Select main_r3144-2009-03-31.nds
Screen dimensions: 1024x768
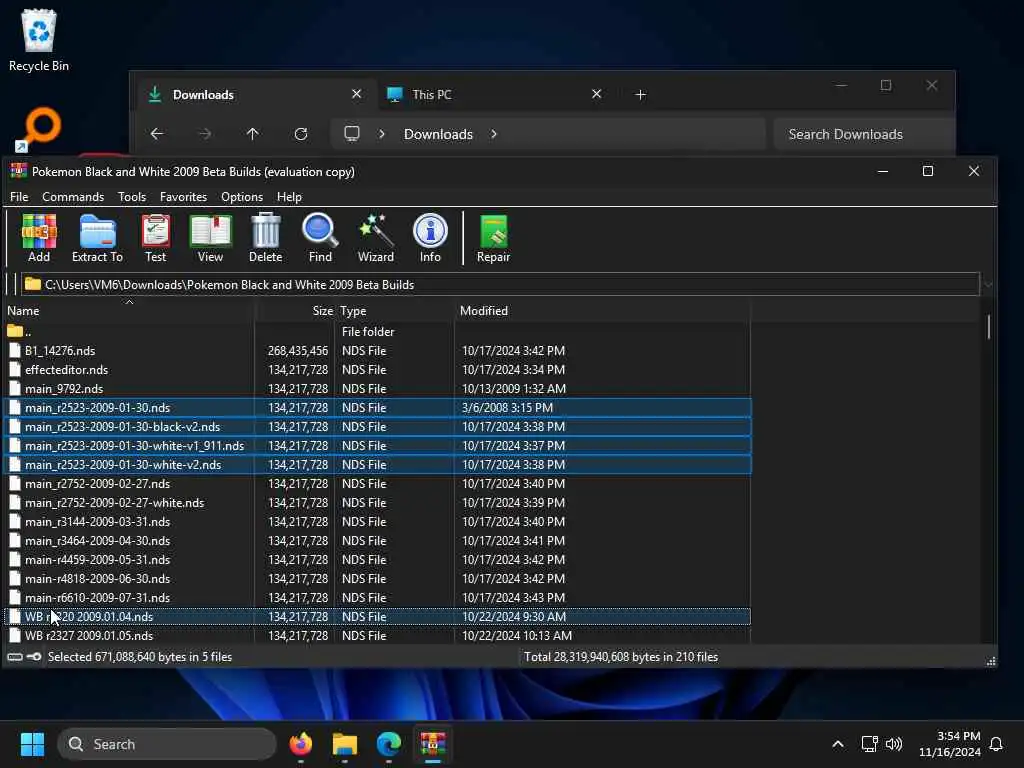377,522
